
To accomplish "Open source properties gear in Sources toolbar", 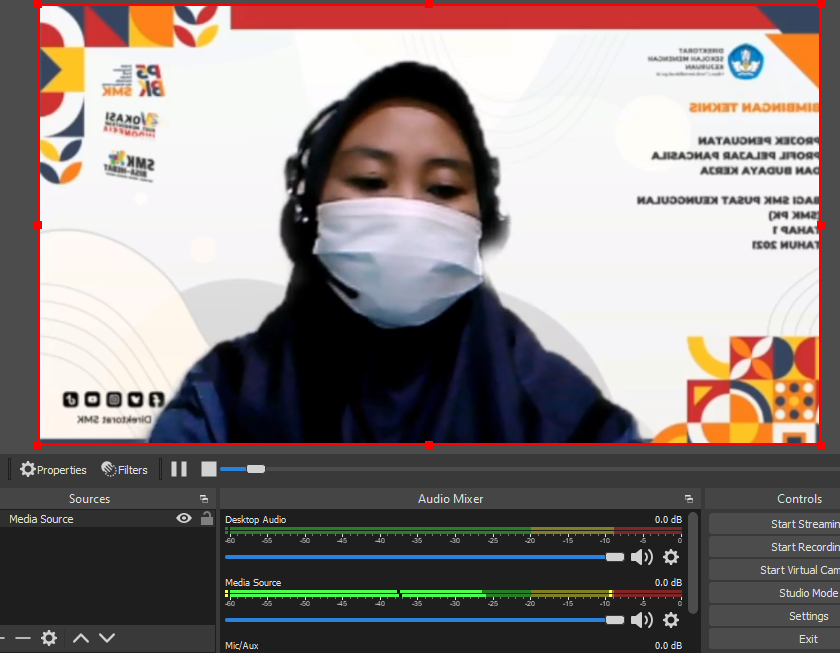I will pyautogui.click(x=49, y=638).
